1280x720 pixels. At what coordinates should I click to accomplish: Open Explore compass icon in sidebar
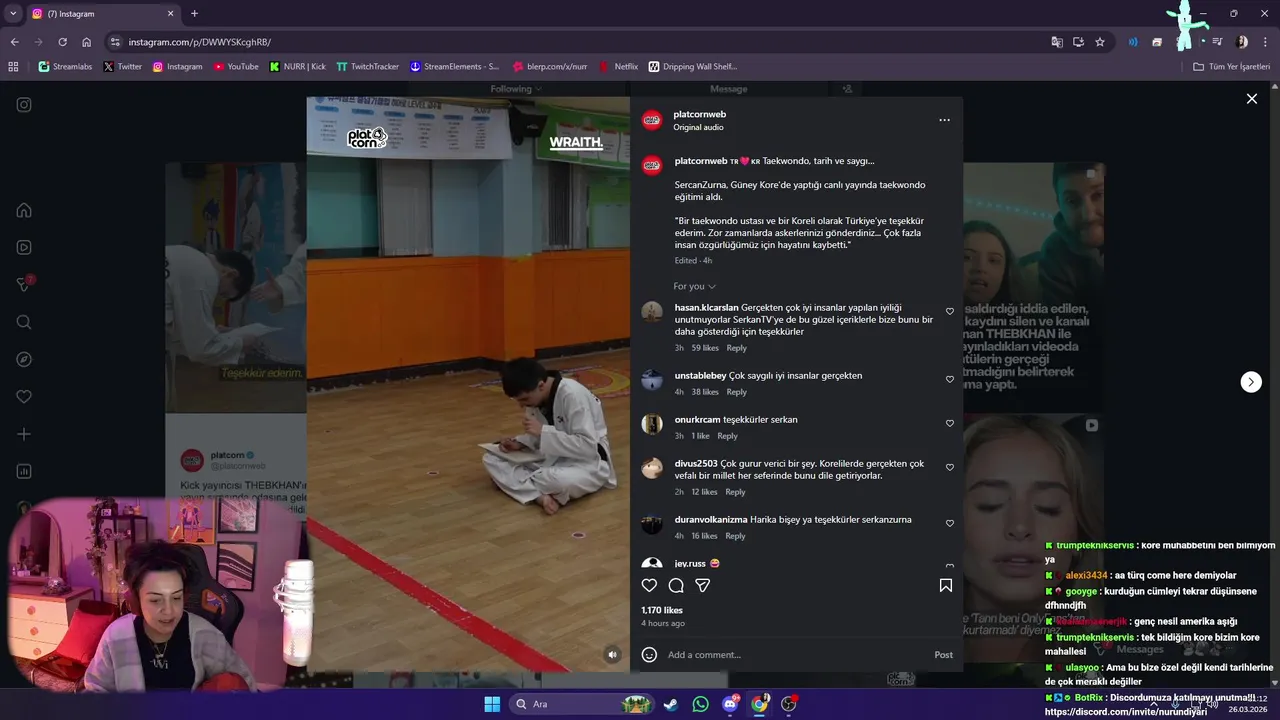24,359
